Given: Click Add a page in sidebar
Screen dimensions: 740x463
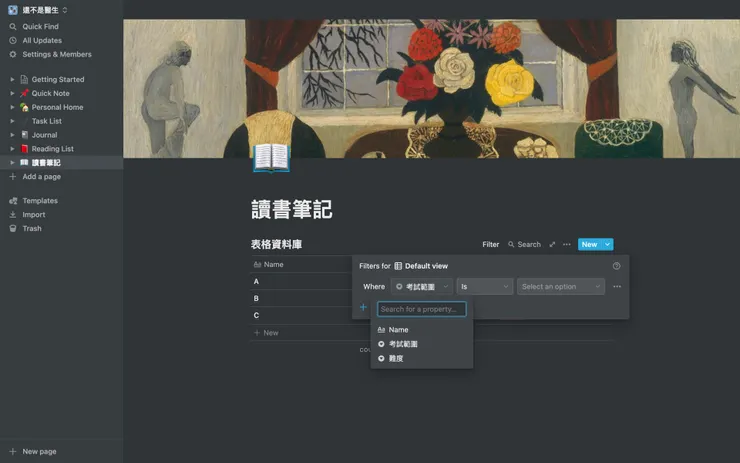Looking at the screenshot, I should tap(42, 177).
